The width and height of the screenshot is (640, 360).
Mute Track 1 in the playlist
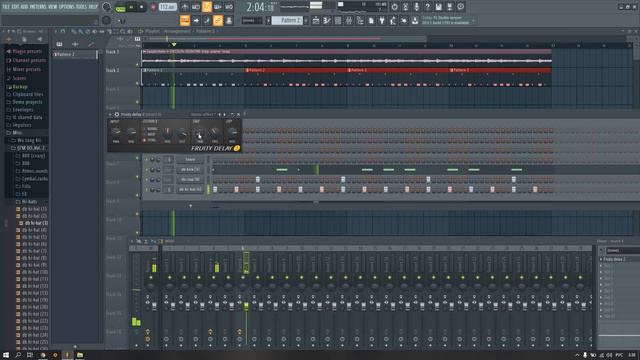pyautogui.click(x=138, y=64)
